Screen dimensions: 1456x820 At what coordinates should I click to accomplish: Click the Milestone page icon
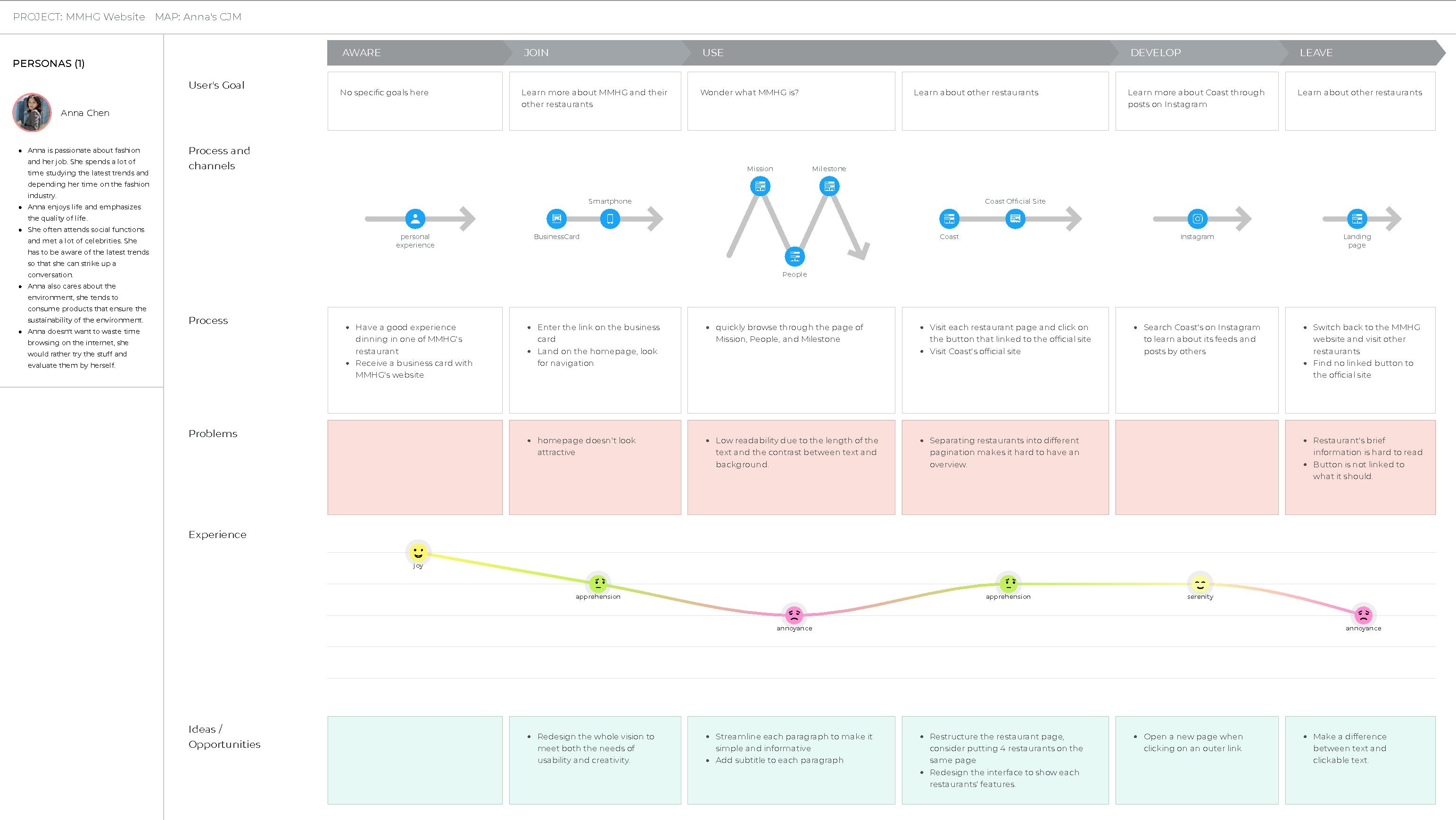(x=829, y=186)
